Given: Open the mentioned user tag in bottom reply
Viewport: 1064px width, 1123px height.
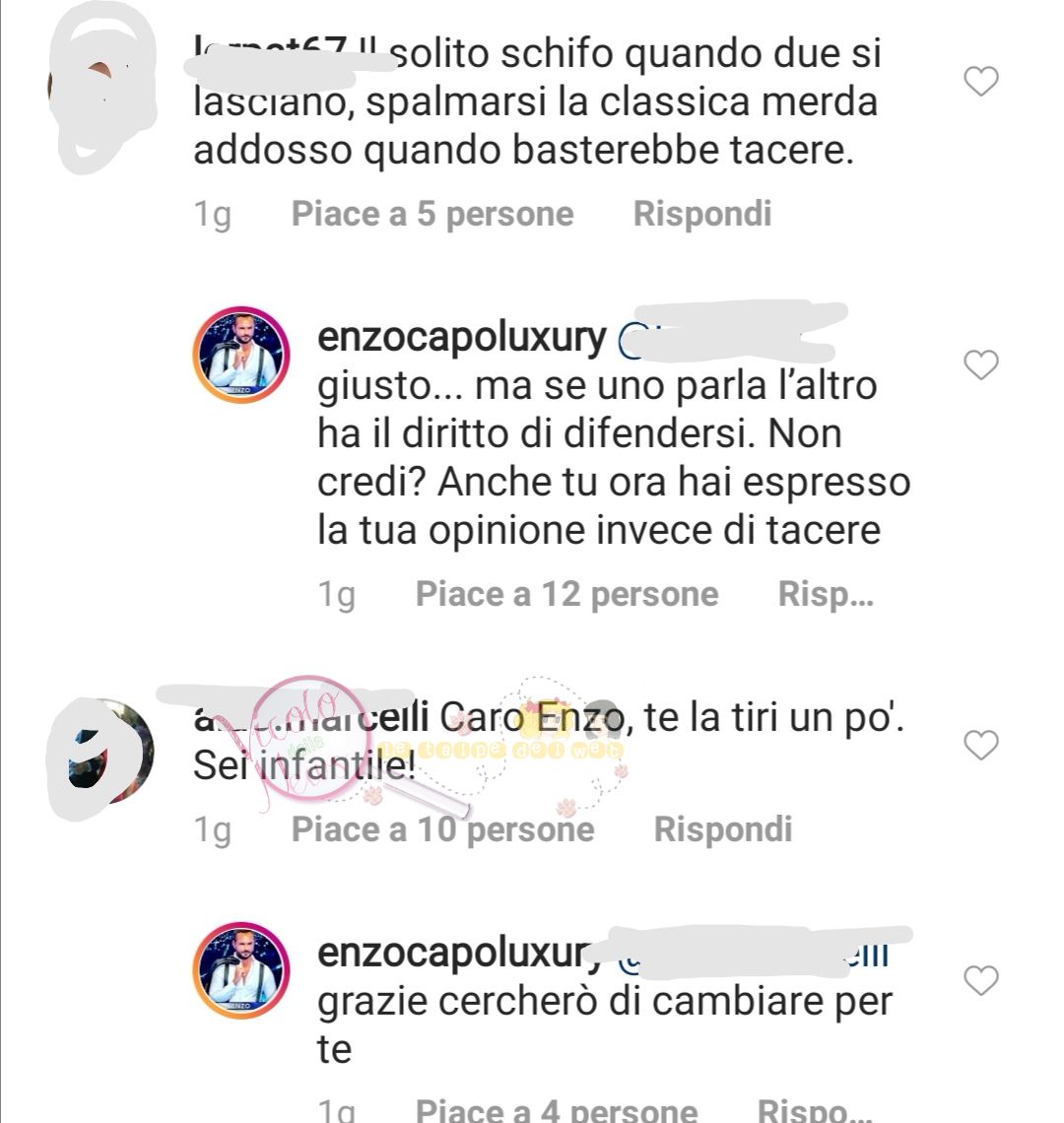Looking at the screenshot, I should click(754, 954).
